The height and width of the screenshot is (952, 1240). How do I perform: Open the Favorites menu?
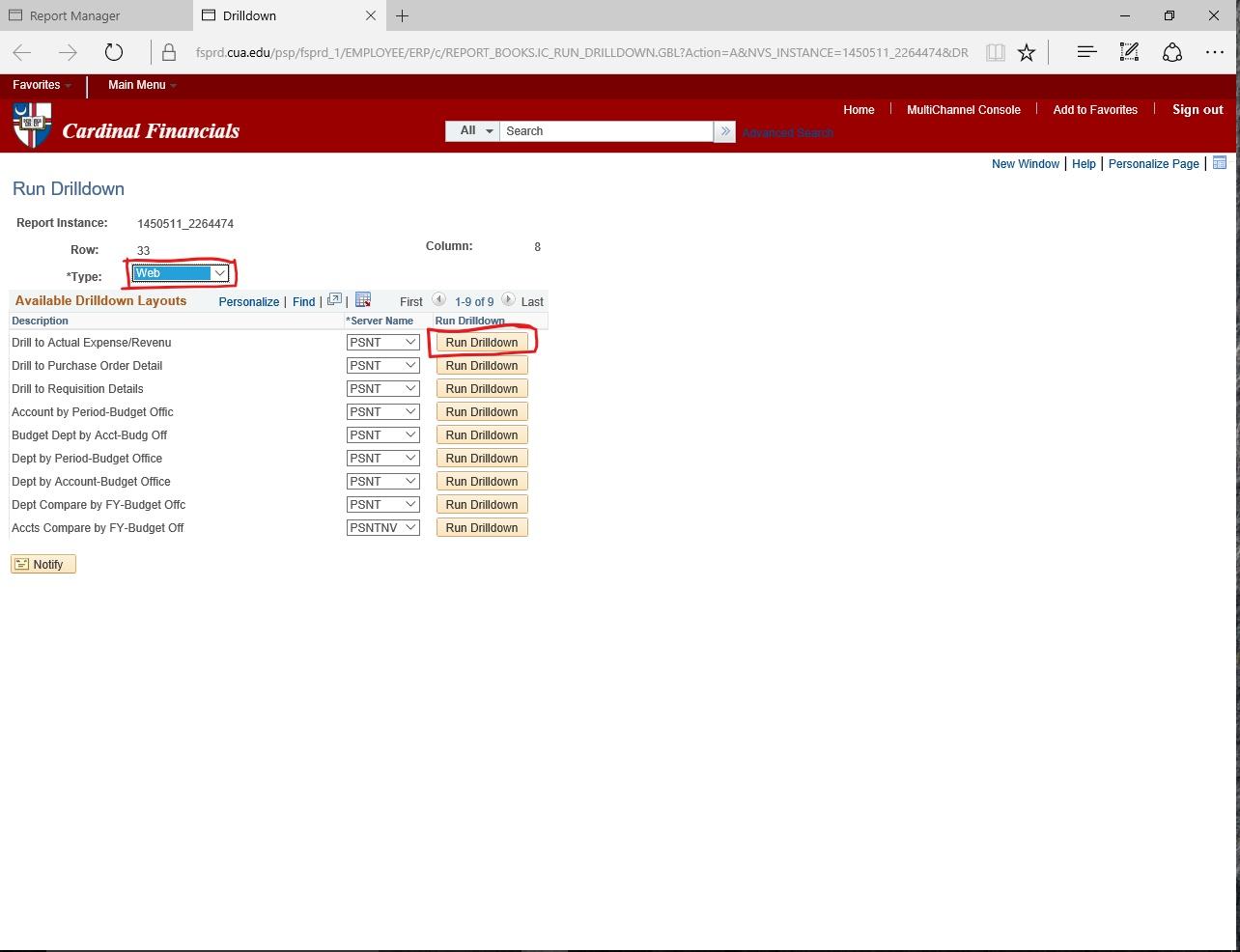42,85
